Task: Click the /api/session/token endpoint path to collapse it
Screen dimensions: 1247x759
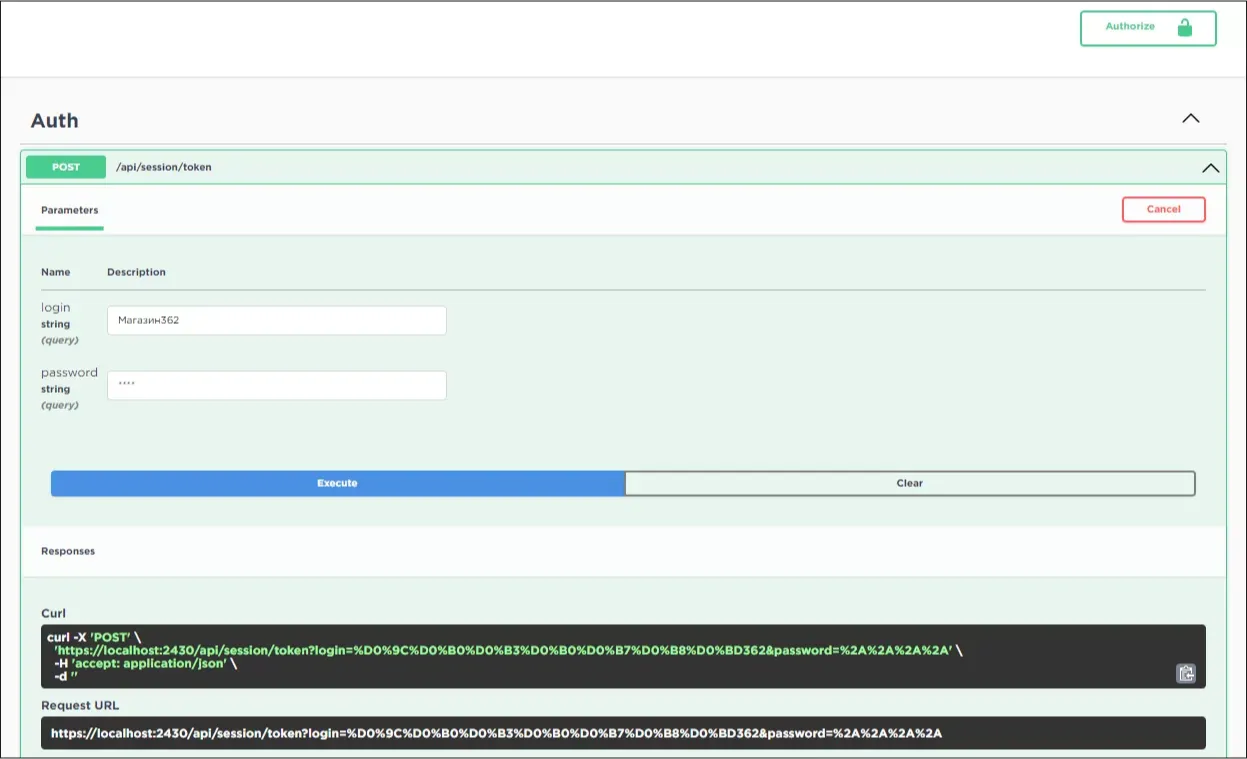Action: tap(164, 167)
